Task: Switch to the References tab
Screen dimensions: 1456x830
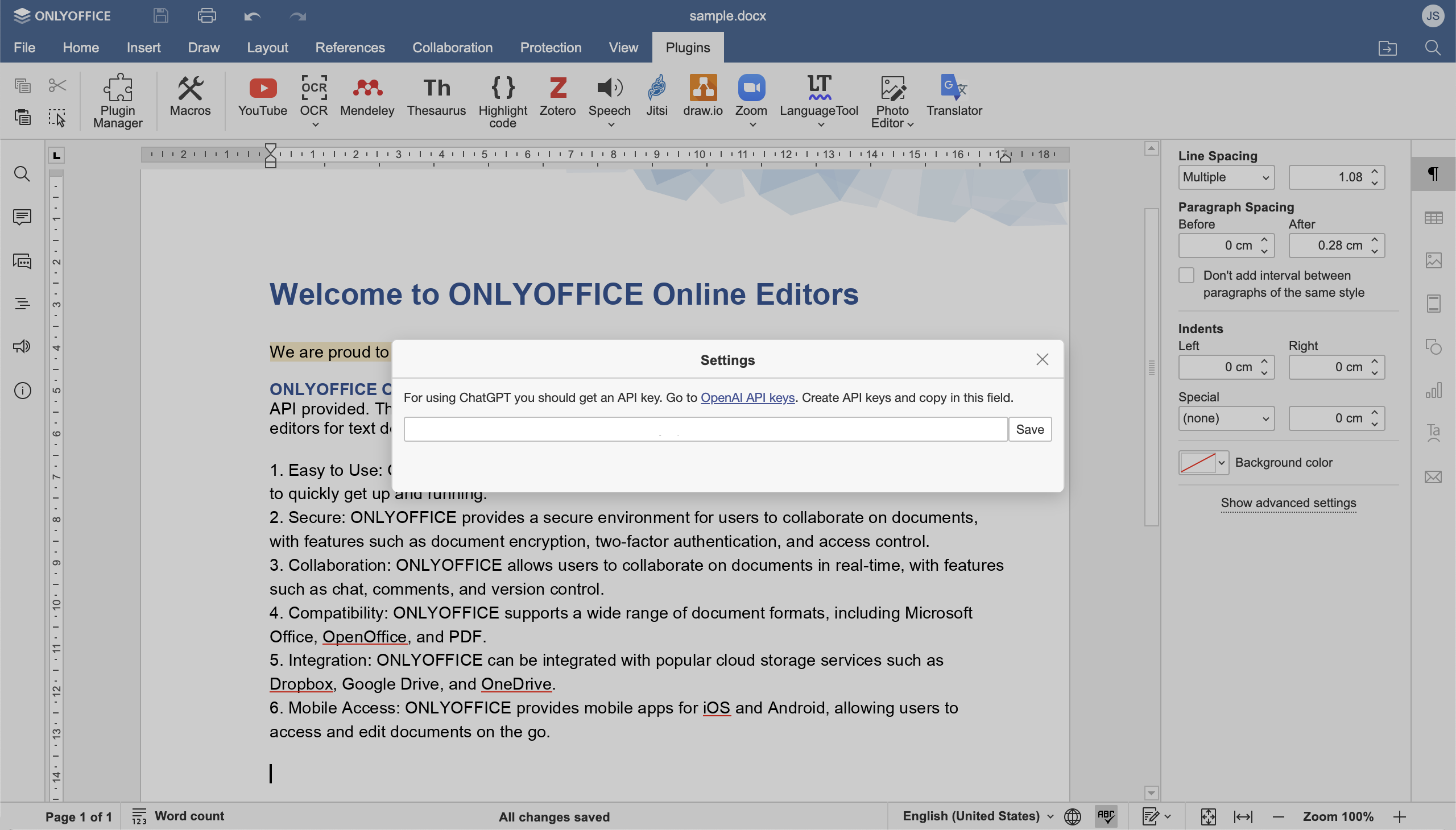Action: click(350, 47)
